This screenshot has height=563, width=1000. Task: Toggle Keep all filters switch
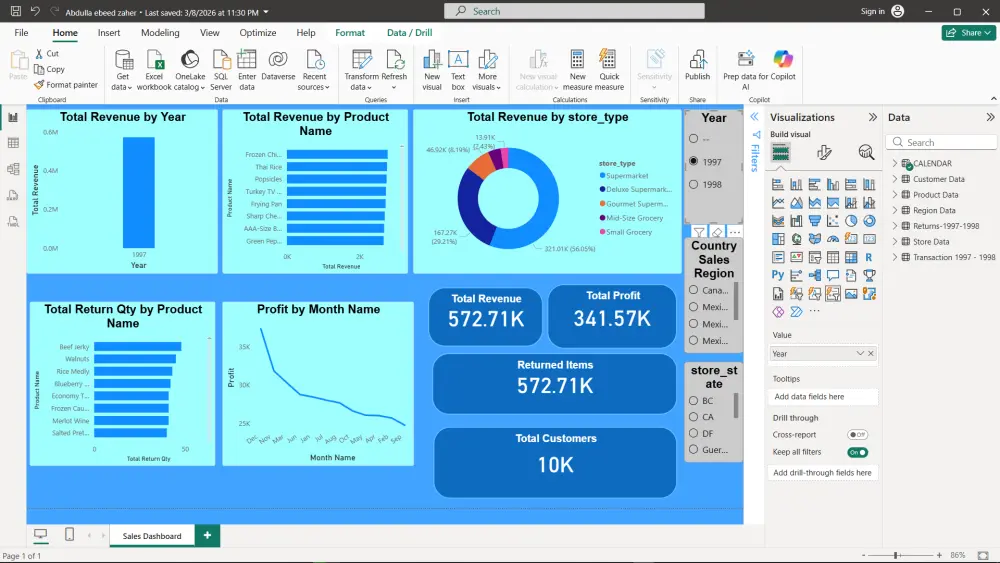pyautogui.click(x=857, y=452)
